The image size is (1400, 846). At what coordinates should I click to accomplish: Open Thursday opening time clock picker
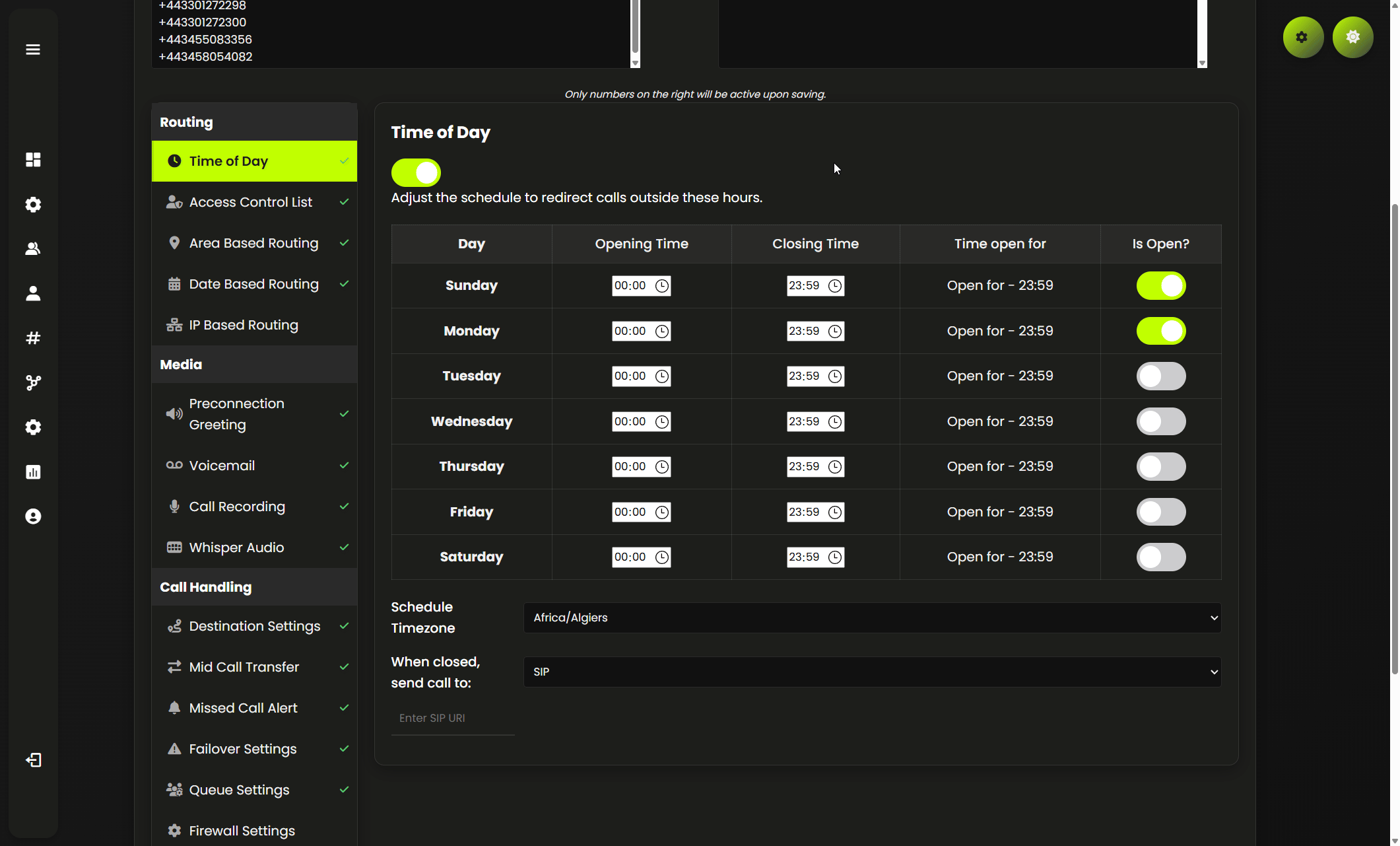(662, 467)
